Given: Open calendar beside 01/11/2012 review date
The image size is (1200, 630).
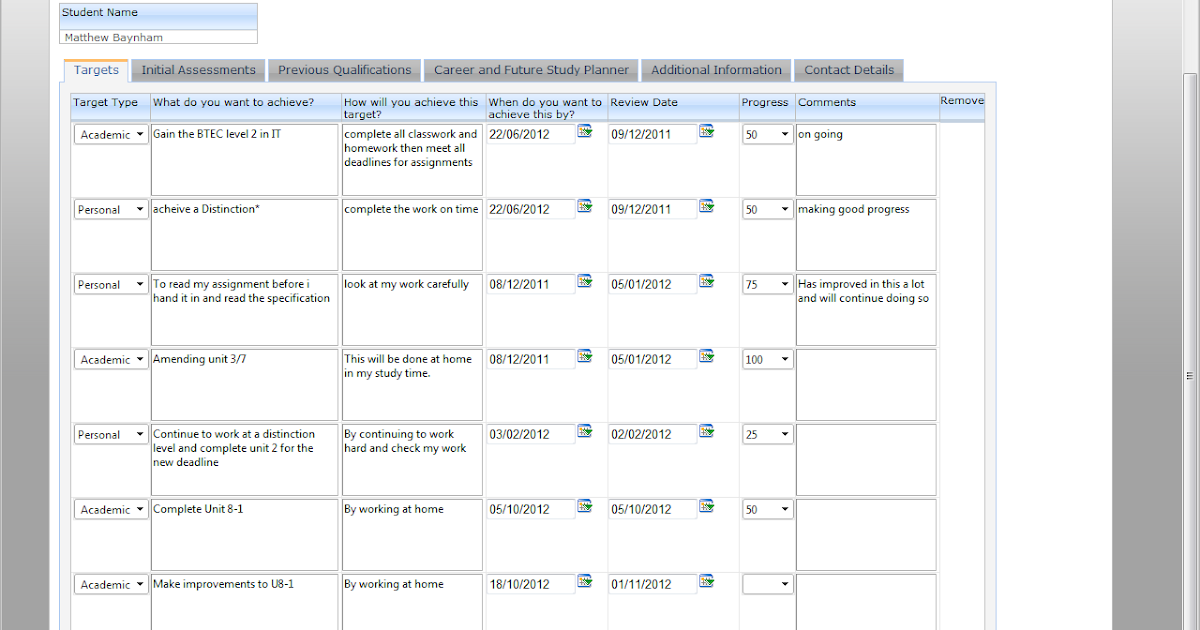Looking at the screenshot, I should tap(707, 581).
